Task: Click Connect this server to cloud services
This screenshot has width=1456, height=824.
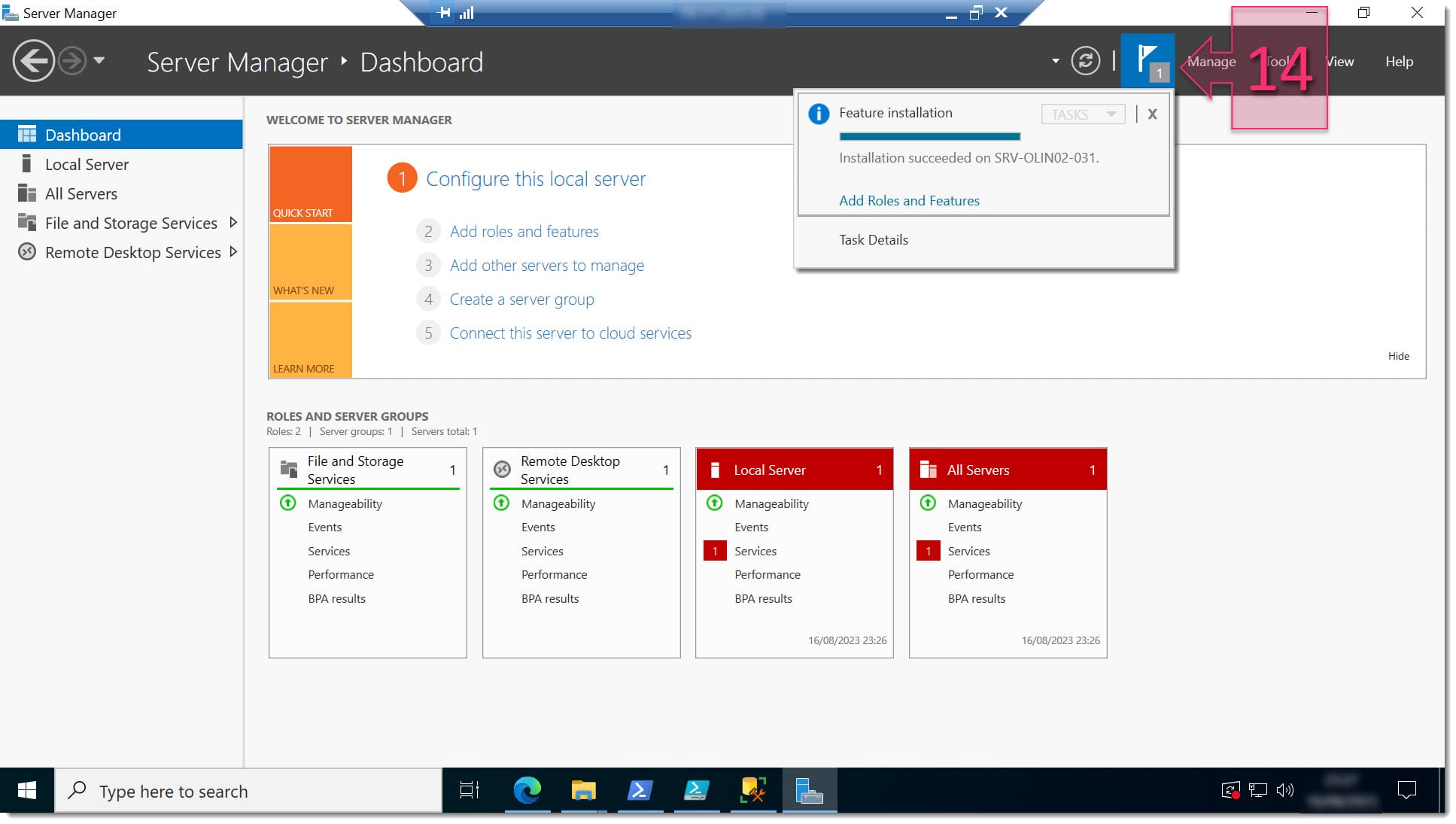Action: pyautogui.click(x=570, y=333)
